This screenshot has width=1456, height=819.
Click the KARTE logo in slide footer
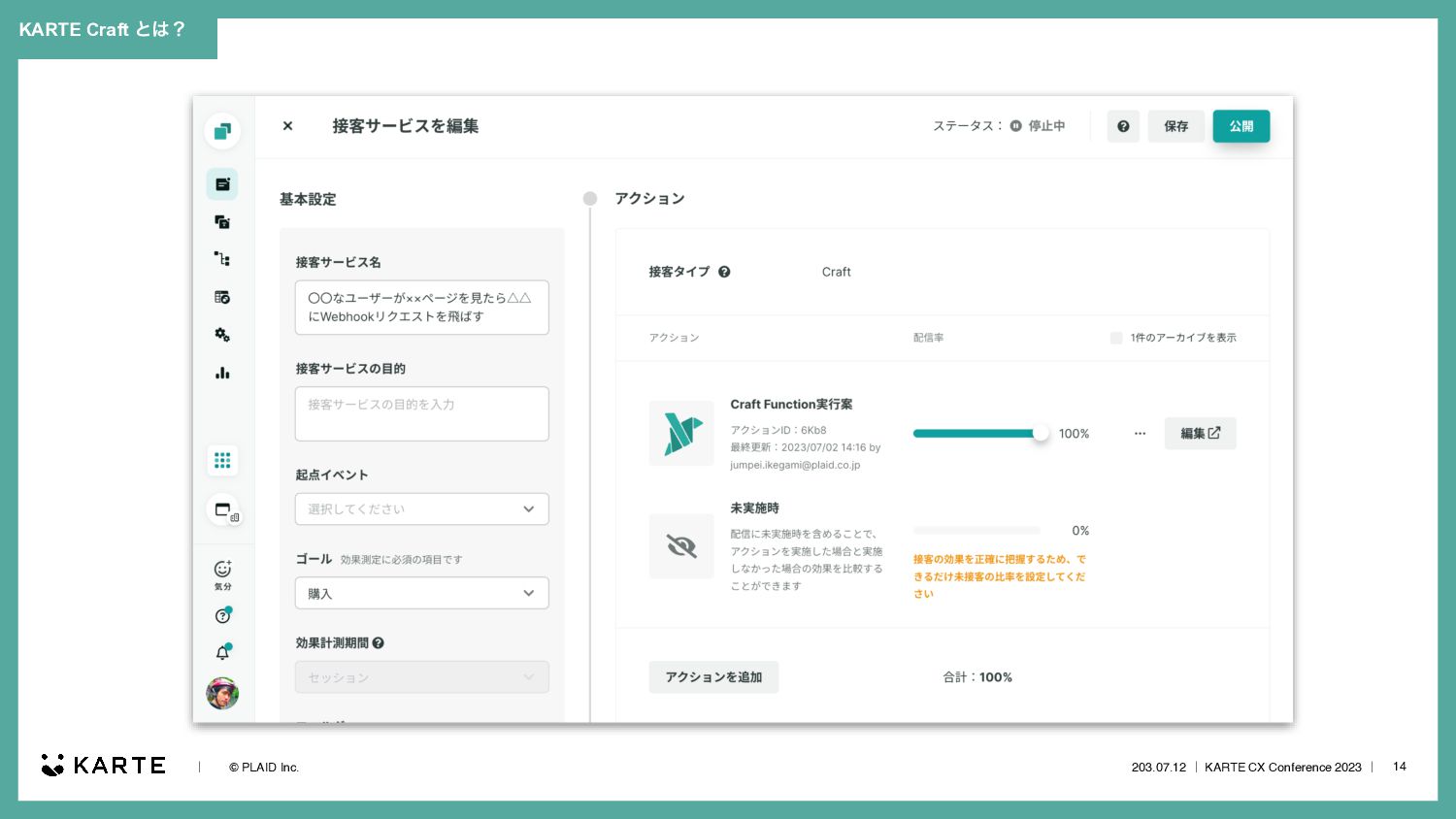104,766
